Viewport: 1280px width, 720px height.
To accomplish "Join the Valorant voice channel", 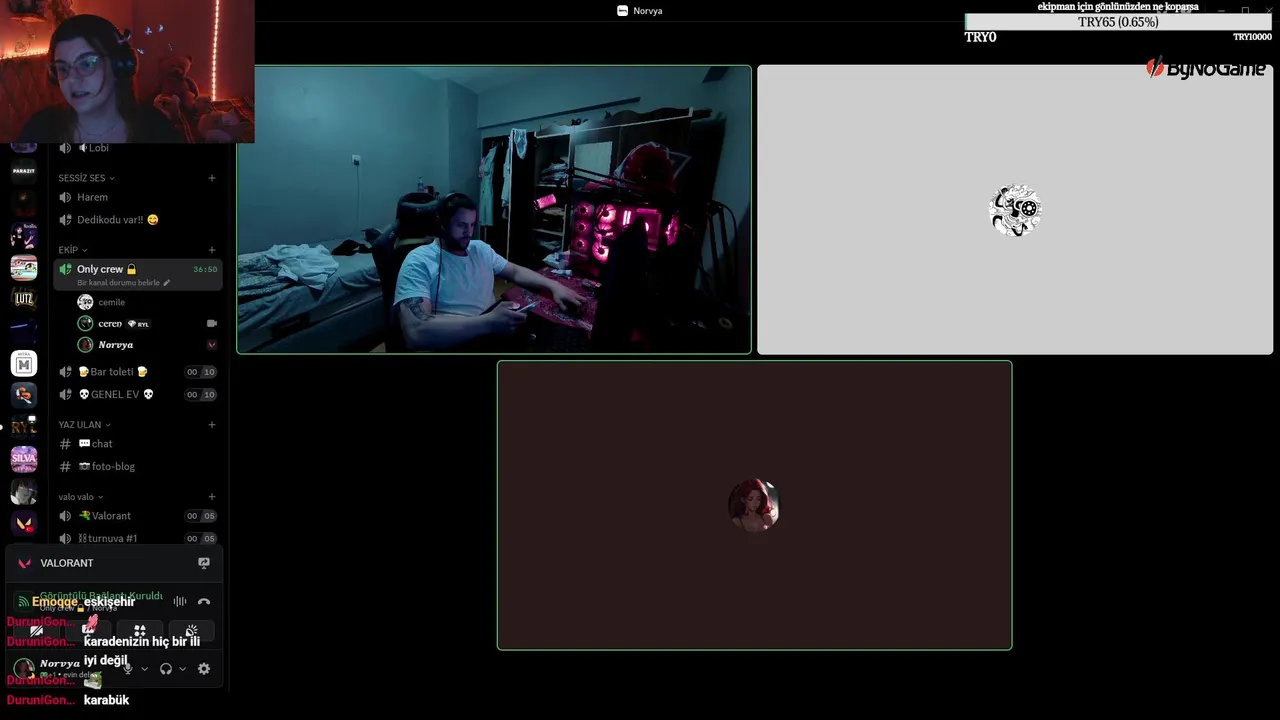I will click(x=138, y=516).
